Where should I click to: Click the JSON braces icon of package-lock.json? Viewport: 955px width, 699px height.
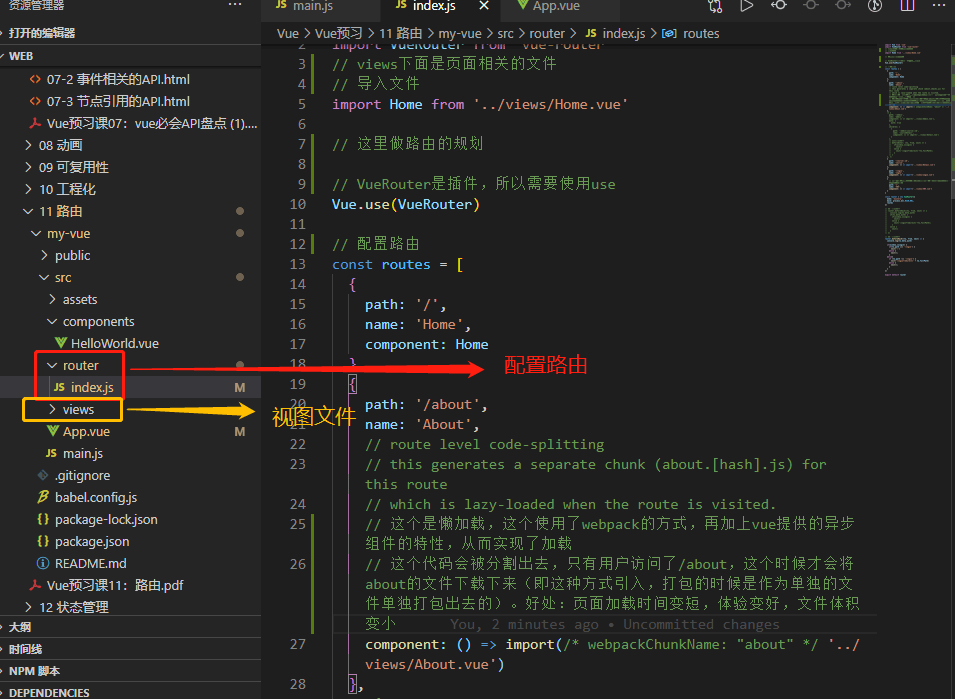[x=43, y=519]
